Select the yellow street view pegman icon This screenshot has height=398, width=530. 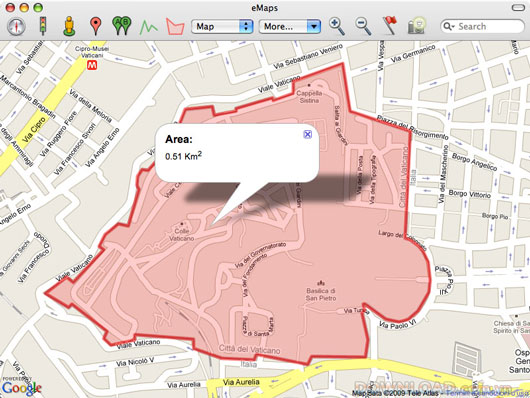(69, 26)
